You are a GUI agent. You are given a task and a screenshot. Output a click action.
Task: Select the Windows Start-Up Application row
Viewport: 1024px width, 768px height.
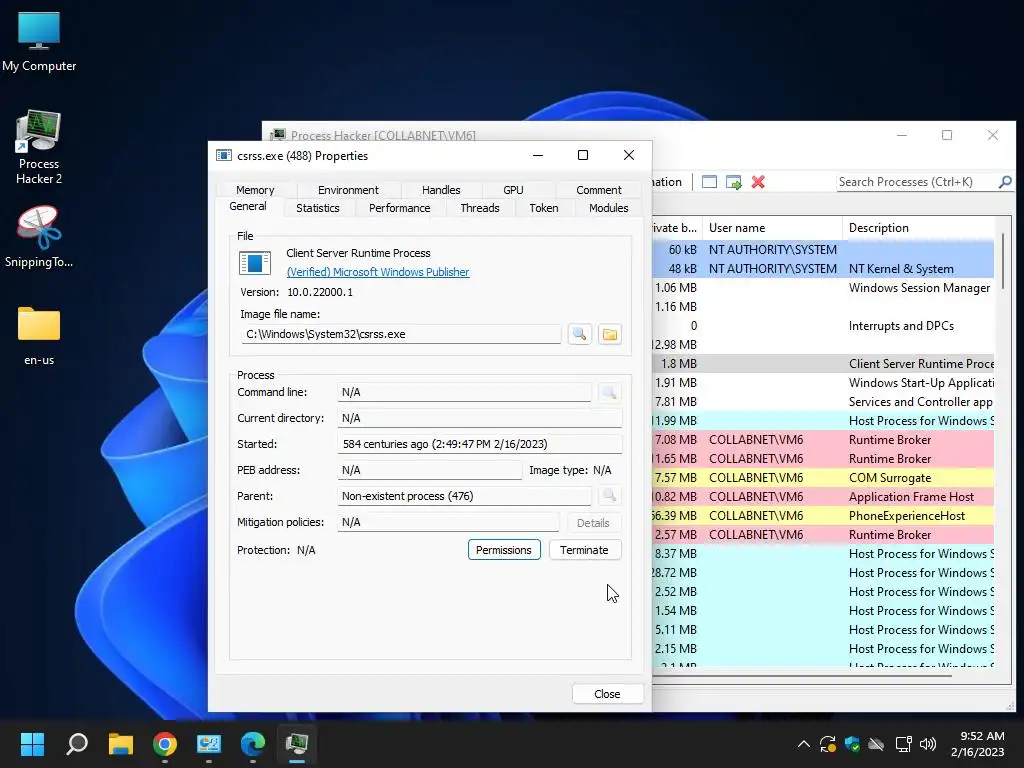(823, 383)
